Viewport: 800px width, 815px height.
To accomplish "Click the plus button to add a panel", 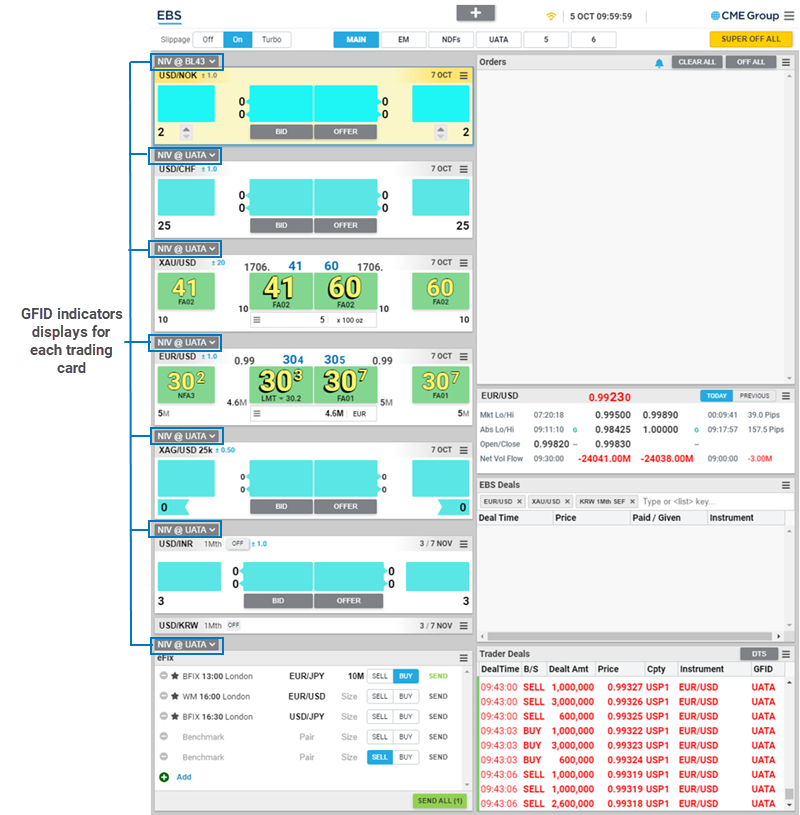I will [x=475, y=13].
